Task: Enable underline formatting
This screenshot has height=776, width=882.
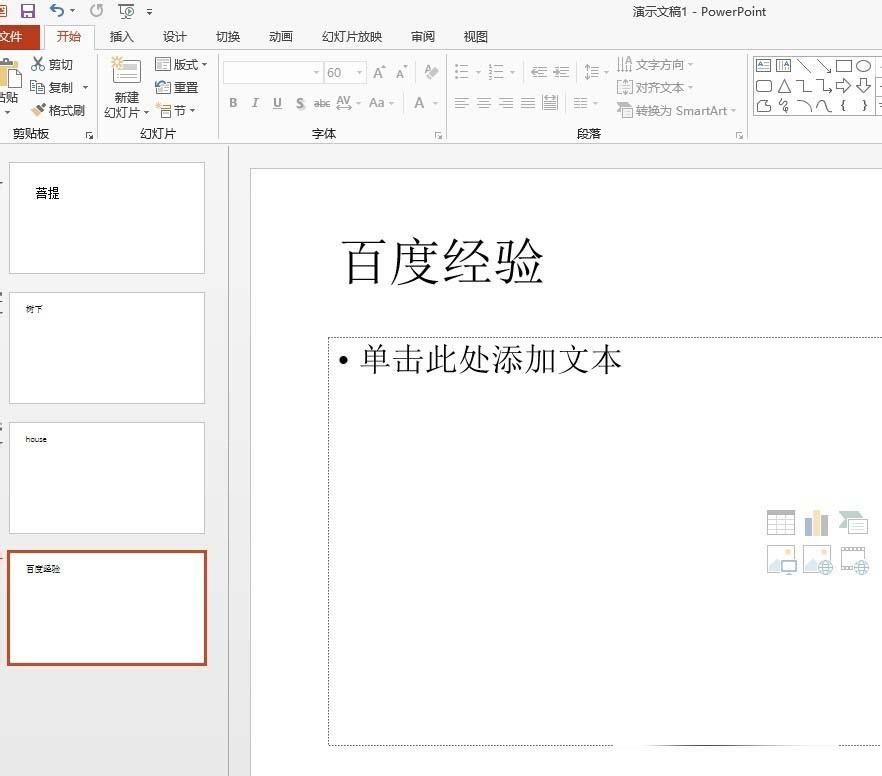Action: [x=277, y=103]
